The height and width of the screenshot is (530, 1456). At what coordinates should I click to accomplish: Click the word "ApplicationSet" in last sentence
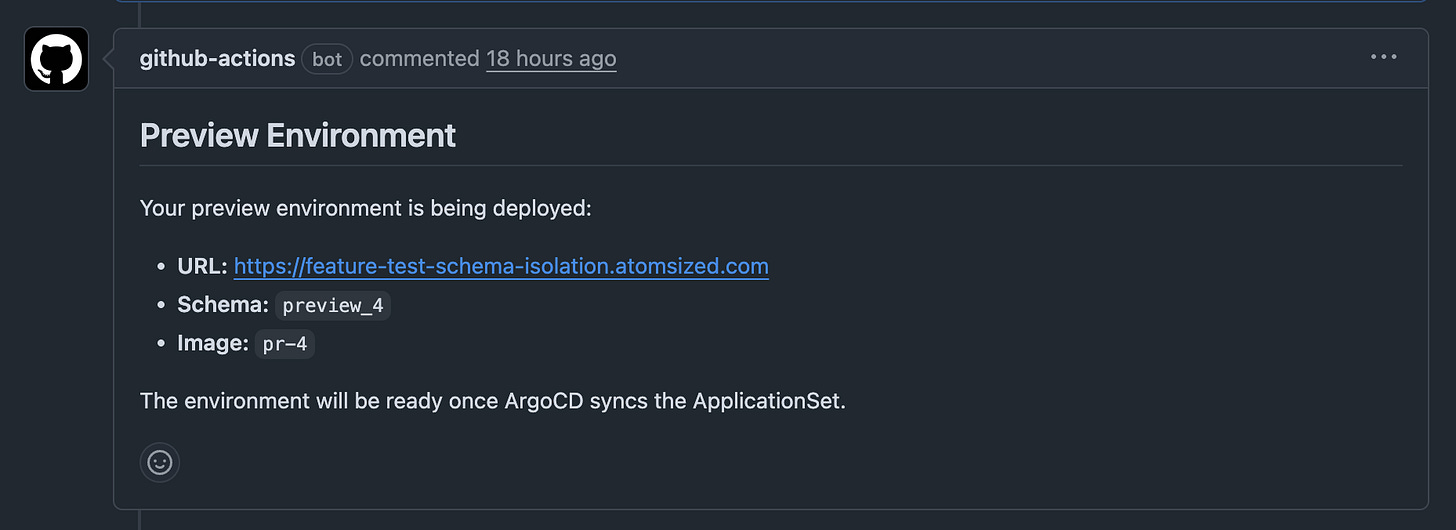pyautogui.click(x=767, y=401)
